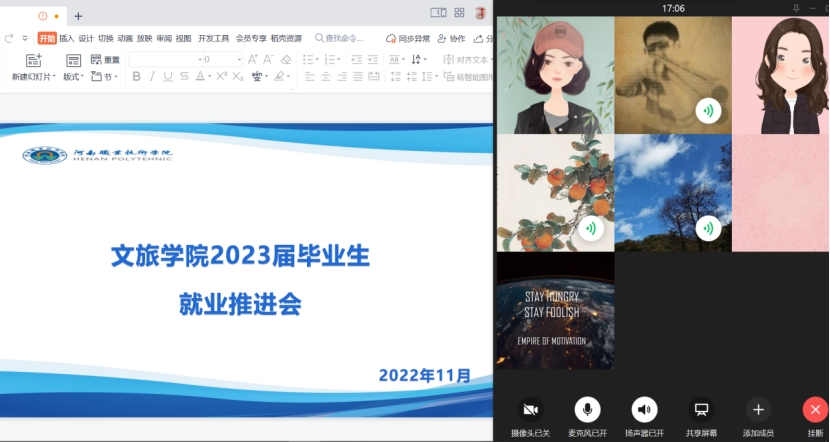Hang up the call with the red button

click(815, 409)
